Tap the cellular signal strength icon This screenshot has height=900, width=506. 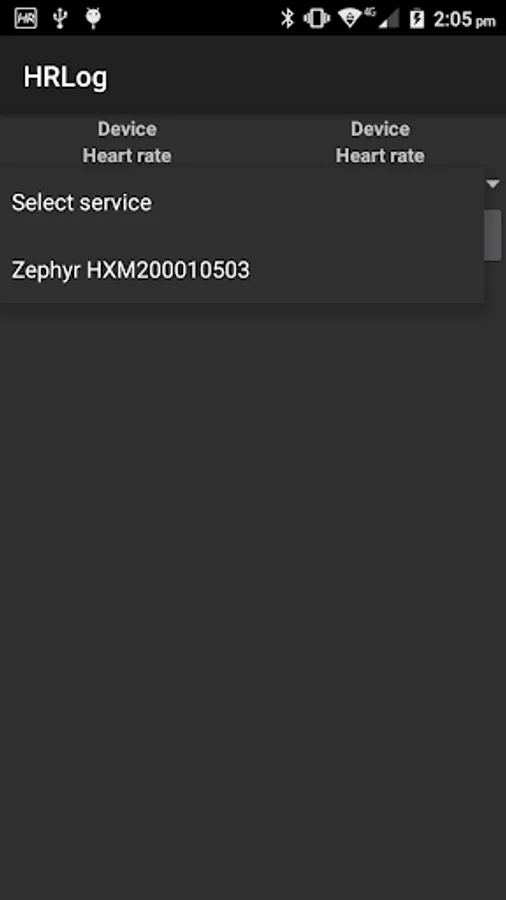click(388, 19)
